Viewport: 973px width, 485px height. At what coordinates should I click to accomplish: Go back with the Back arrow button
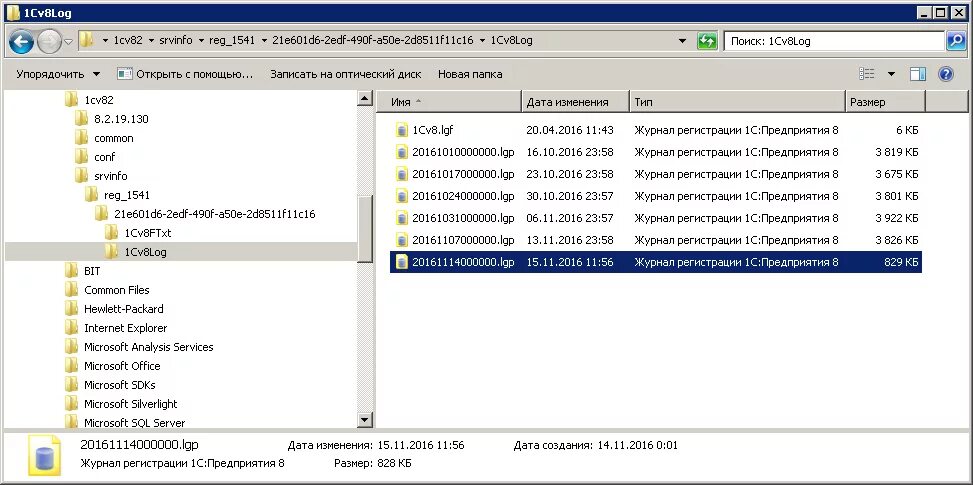[x=22, y=42]
